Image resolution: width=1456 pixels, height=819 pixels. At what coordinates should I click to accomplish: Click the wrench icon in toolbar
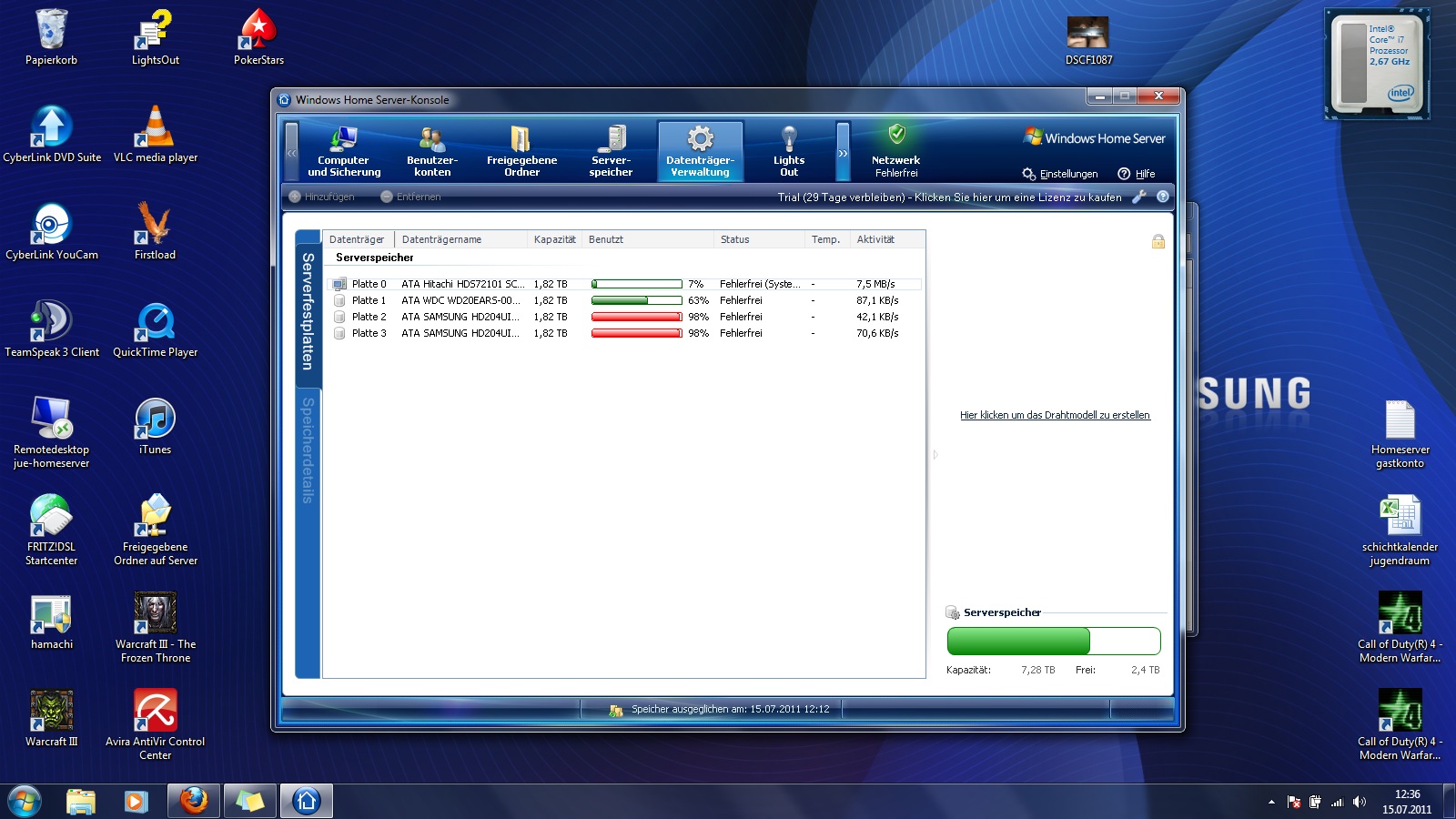tap(1138, 197)
